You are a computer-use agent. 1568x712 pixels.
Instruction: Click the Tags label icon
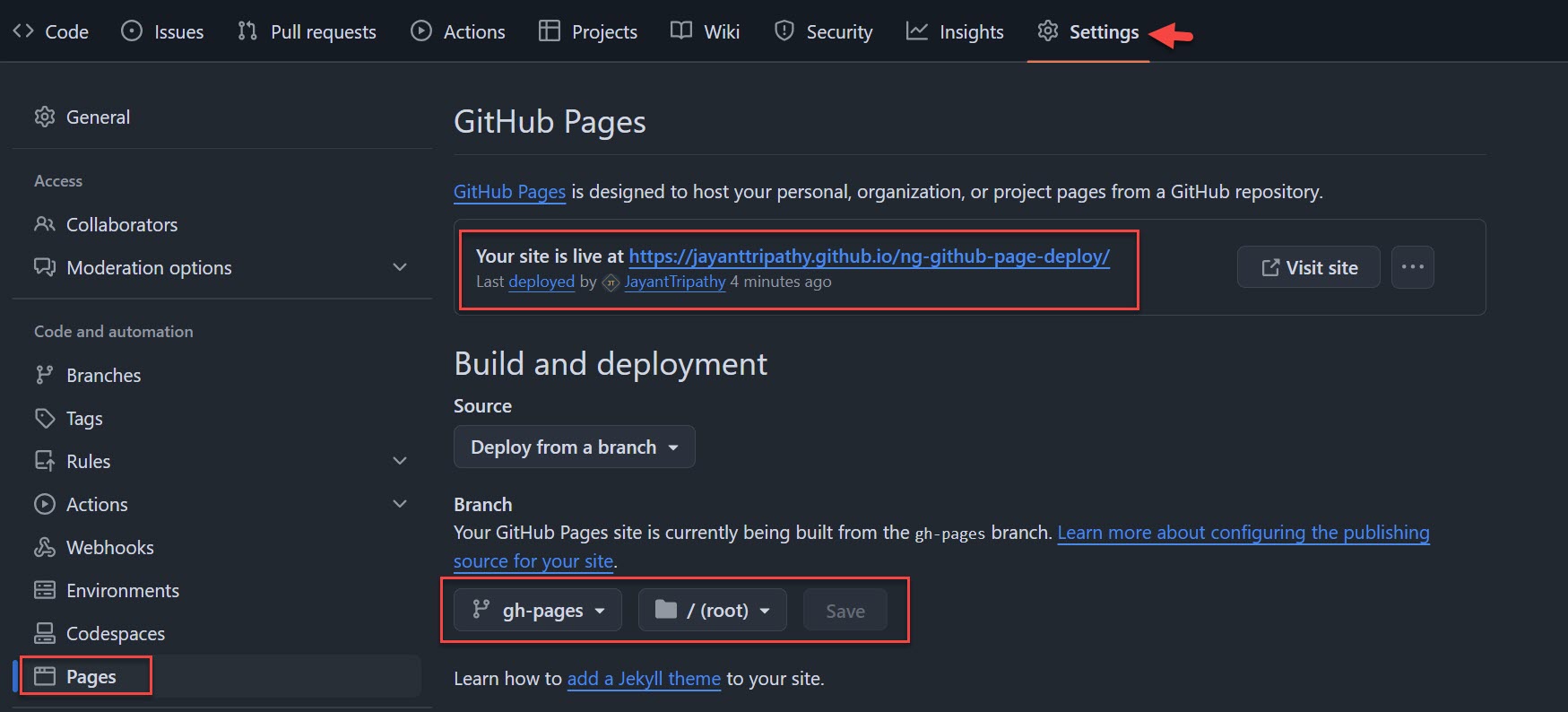click(45, 418)
